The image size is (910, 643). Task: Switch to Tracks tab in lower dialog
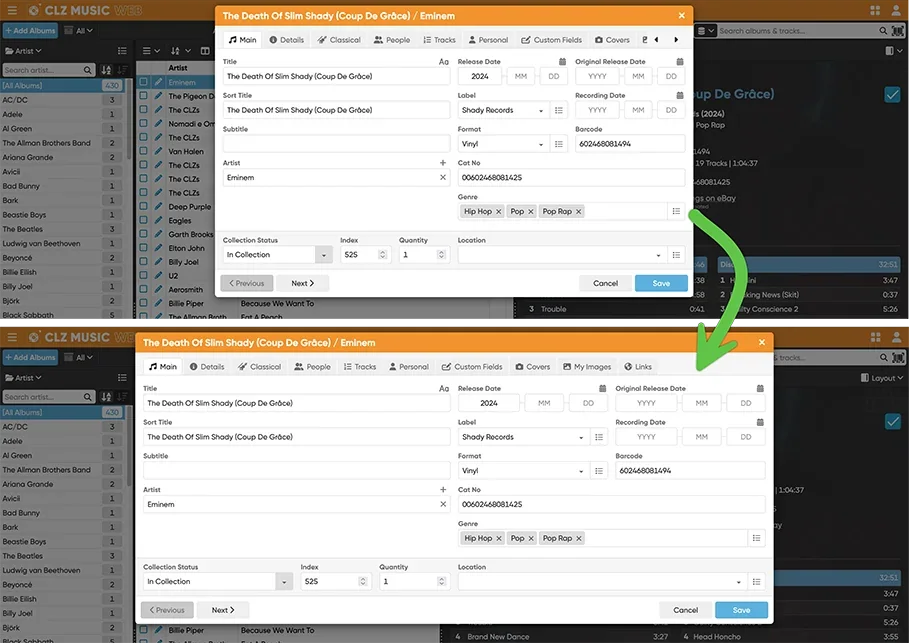pos(360,367)
